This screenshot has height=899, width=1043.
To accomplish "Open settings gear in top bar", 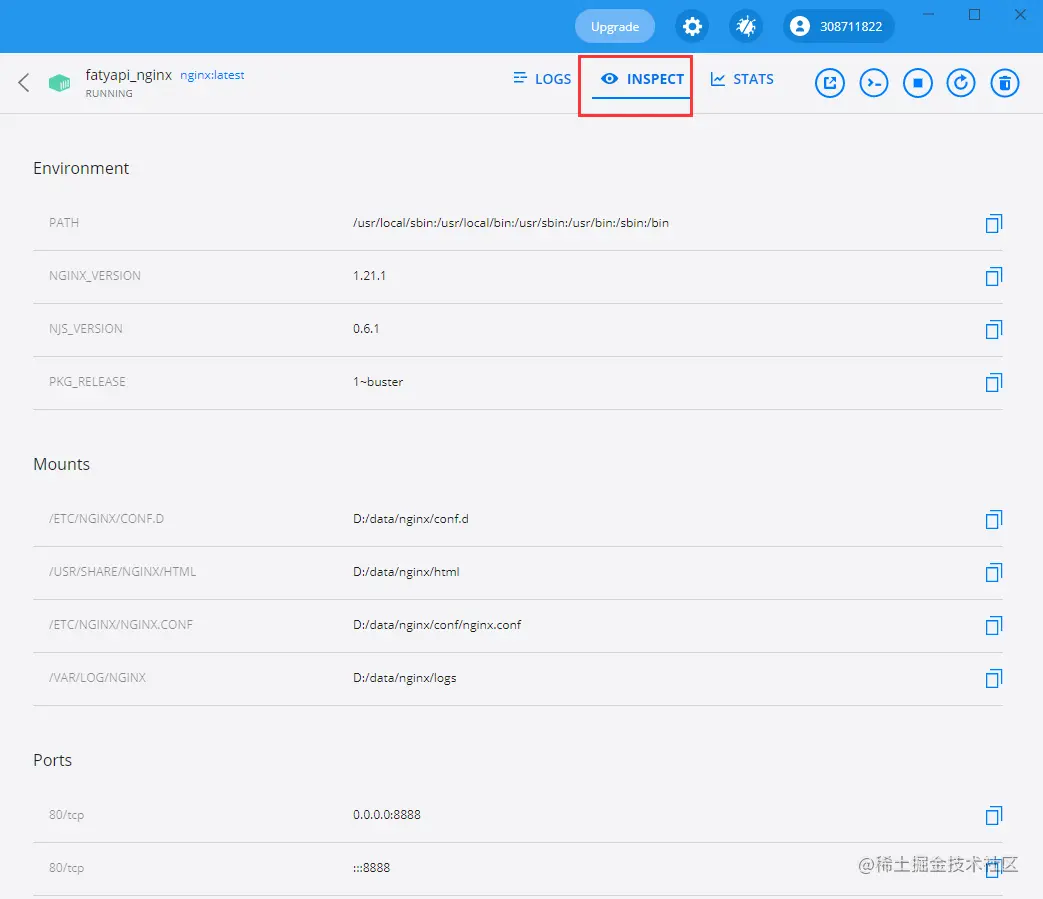I will pyautogui.click(x=692, y=27).
